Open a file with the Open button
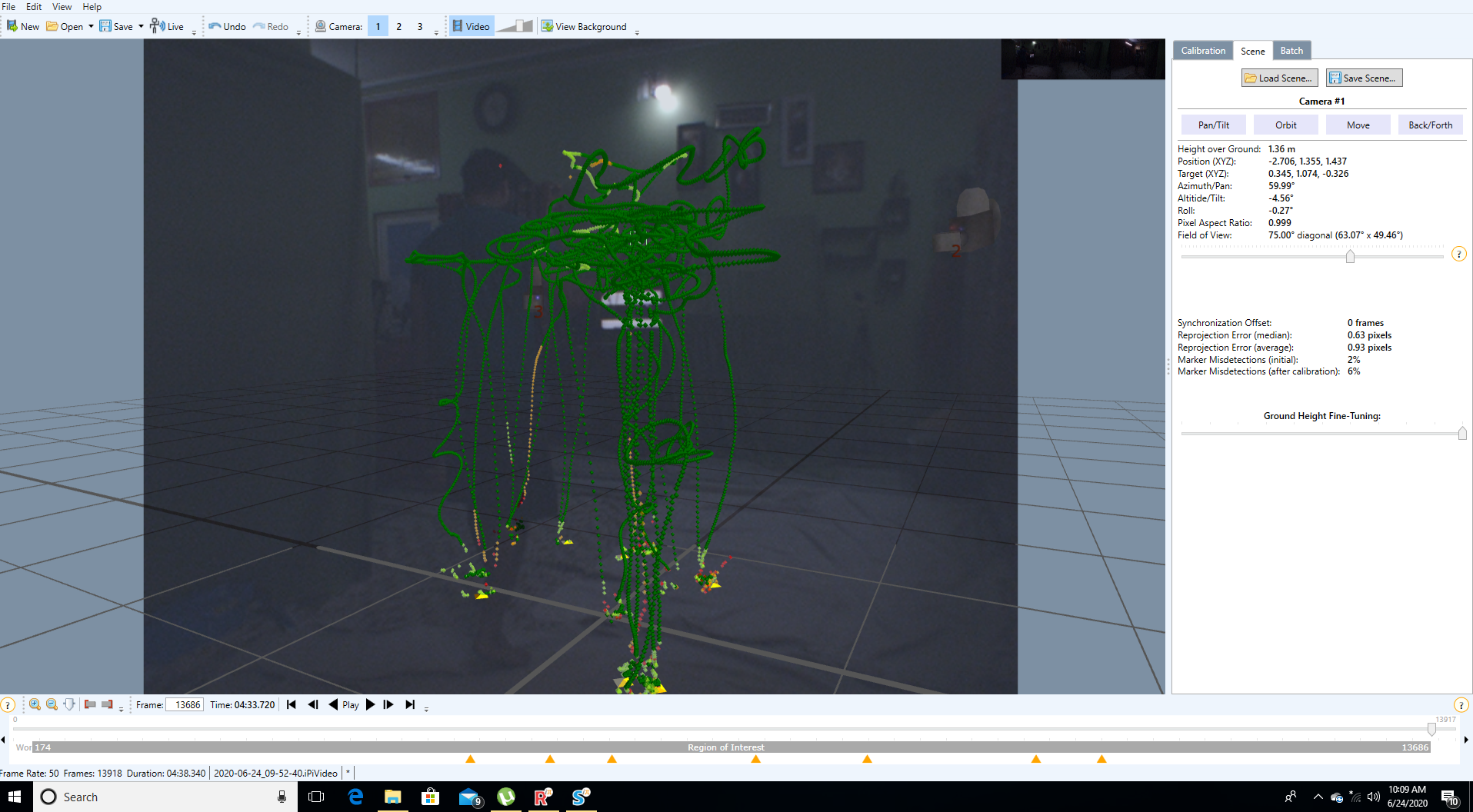The width and height of the screenshot is (1473, 812). (x=65, y=26)
